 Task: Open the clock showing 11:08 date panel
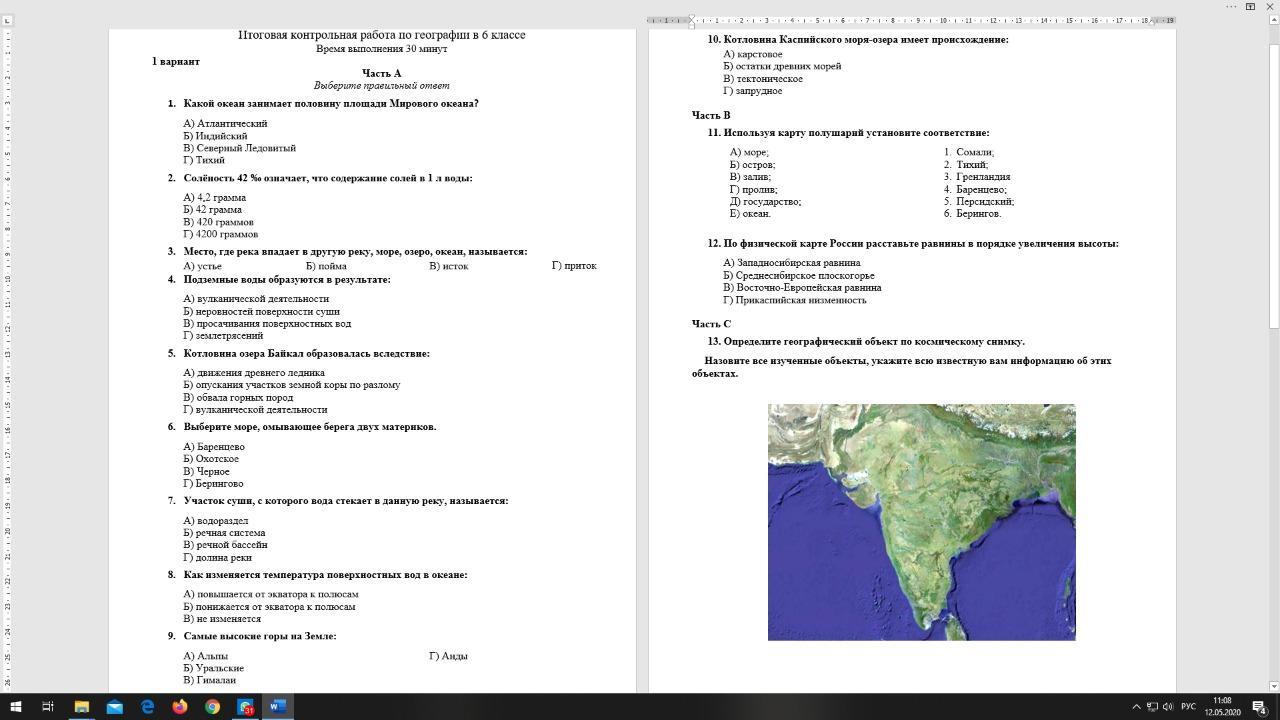[1222, 706]
